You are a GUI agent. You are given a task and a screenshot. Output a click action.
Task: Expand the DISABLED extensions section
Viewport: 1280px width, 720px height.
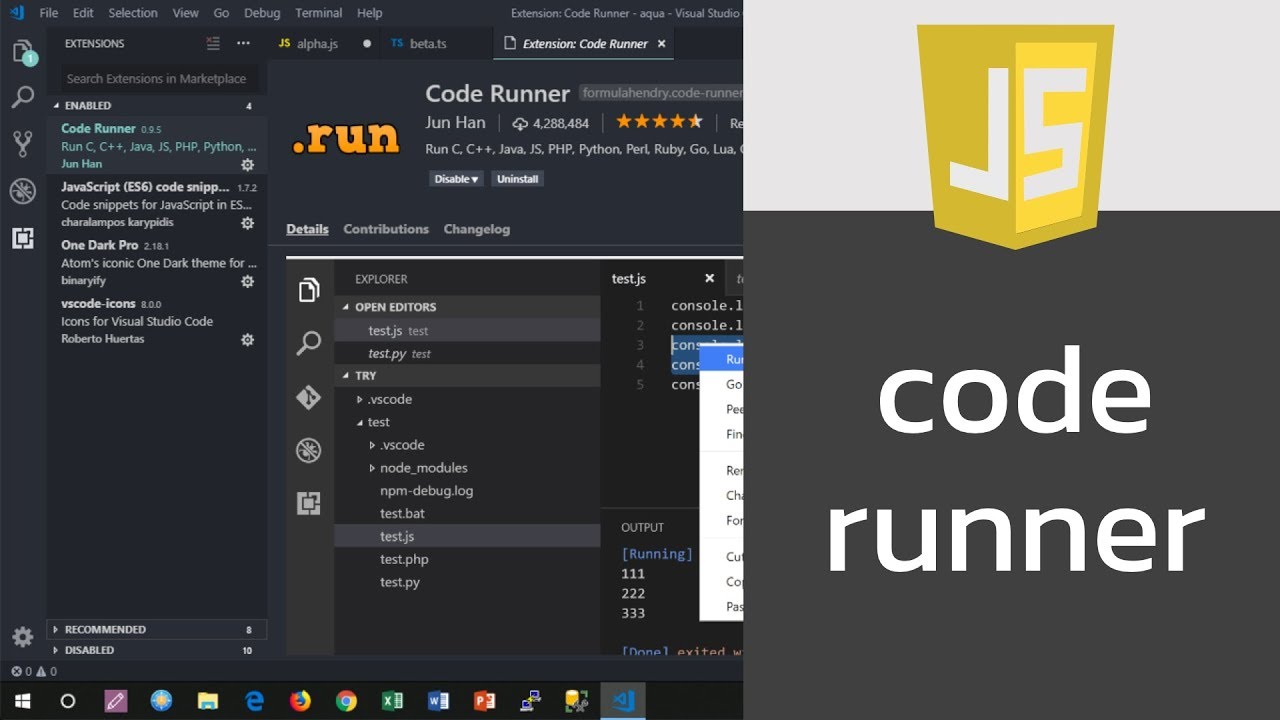point(155,650)
